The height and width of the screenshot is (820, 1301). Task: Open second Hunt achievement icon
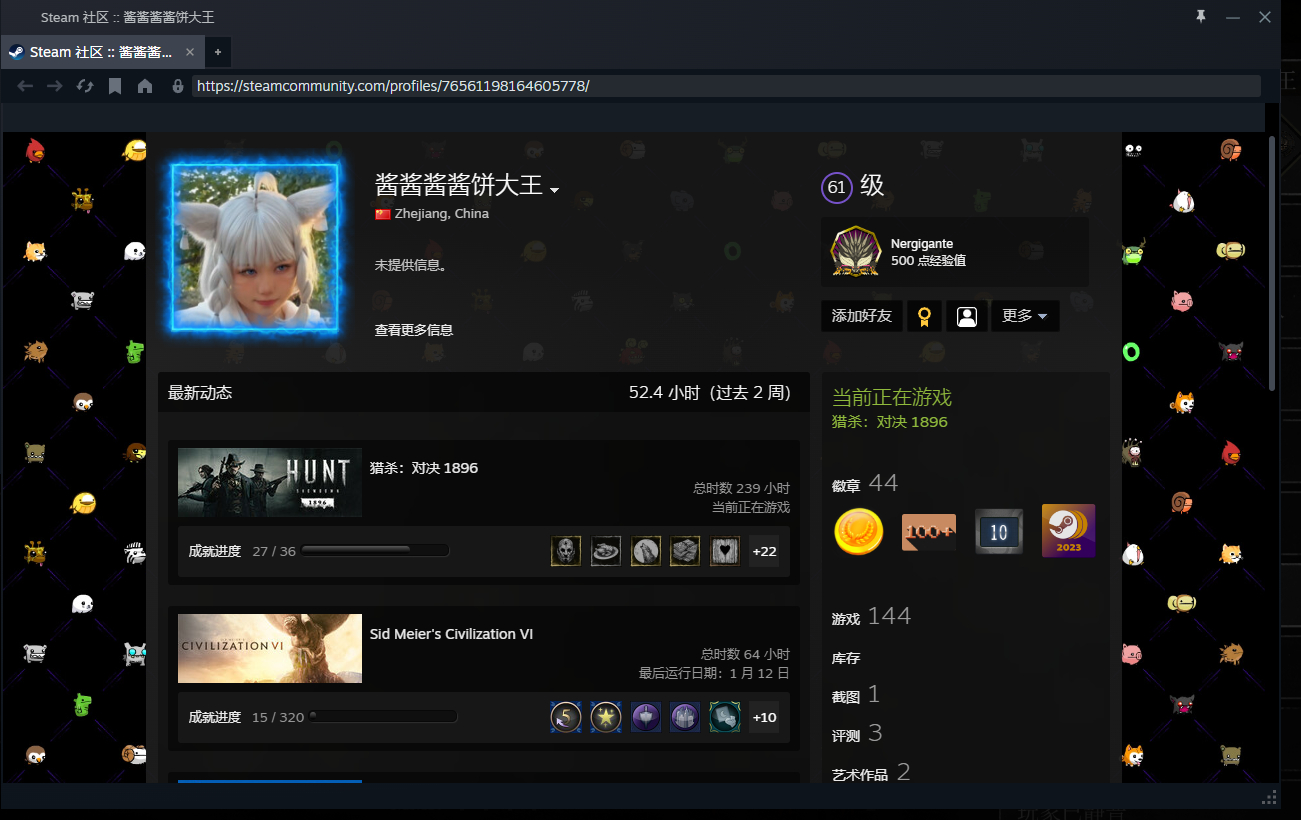coord(606,551)
